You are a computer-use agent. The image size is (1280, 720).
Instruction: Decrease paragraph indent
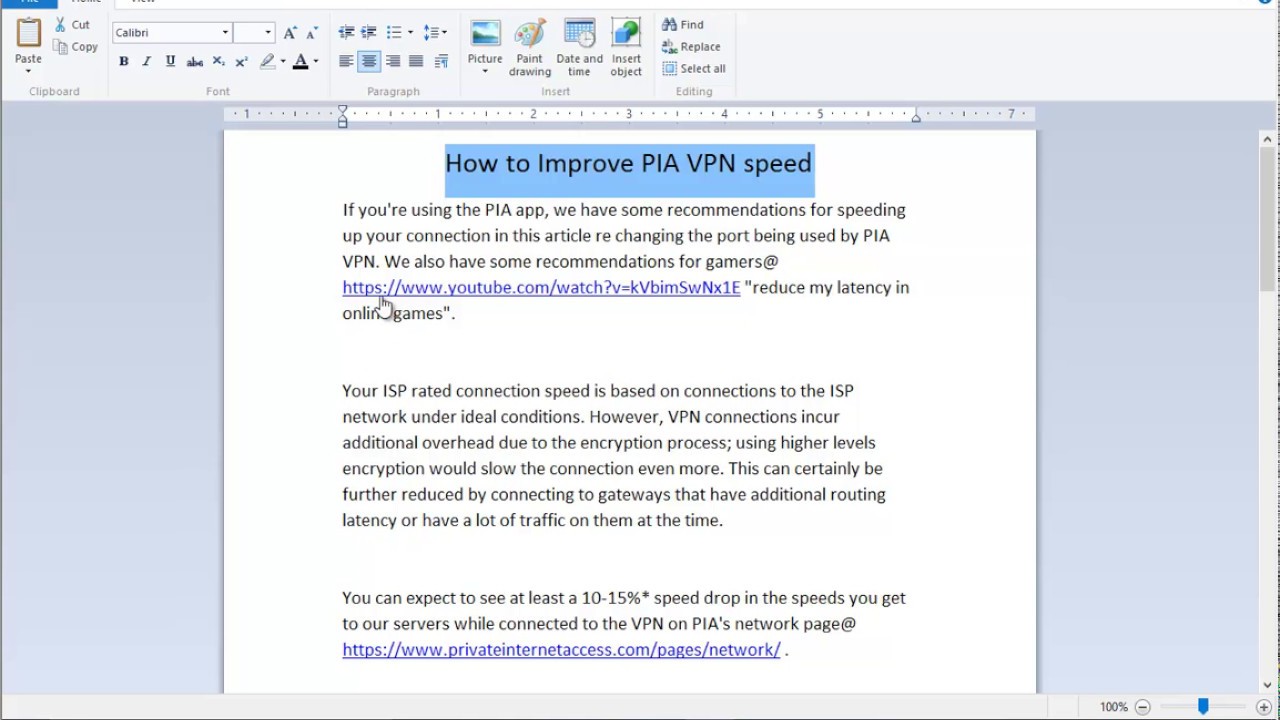click(346, 33)
